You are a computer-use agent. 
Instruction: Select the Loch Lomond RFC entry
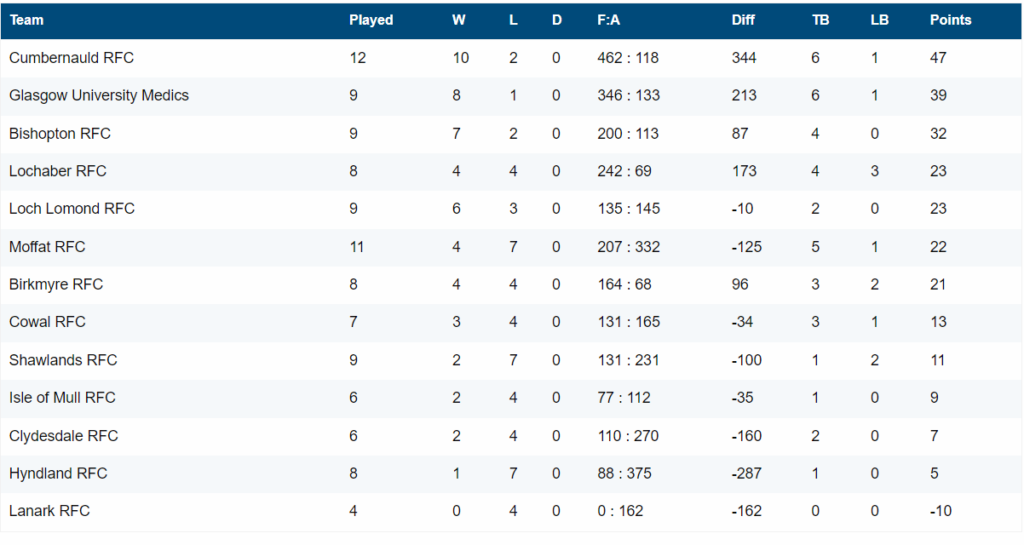pos(72,209)
